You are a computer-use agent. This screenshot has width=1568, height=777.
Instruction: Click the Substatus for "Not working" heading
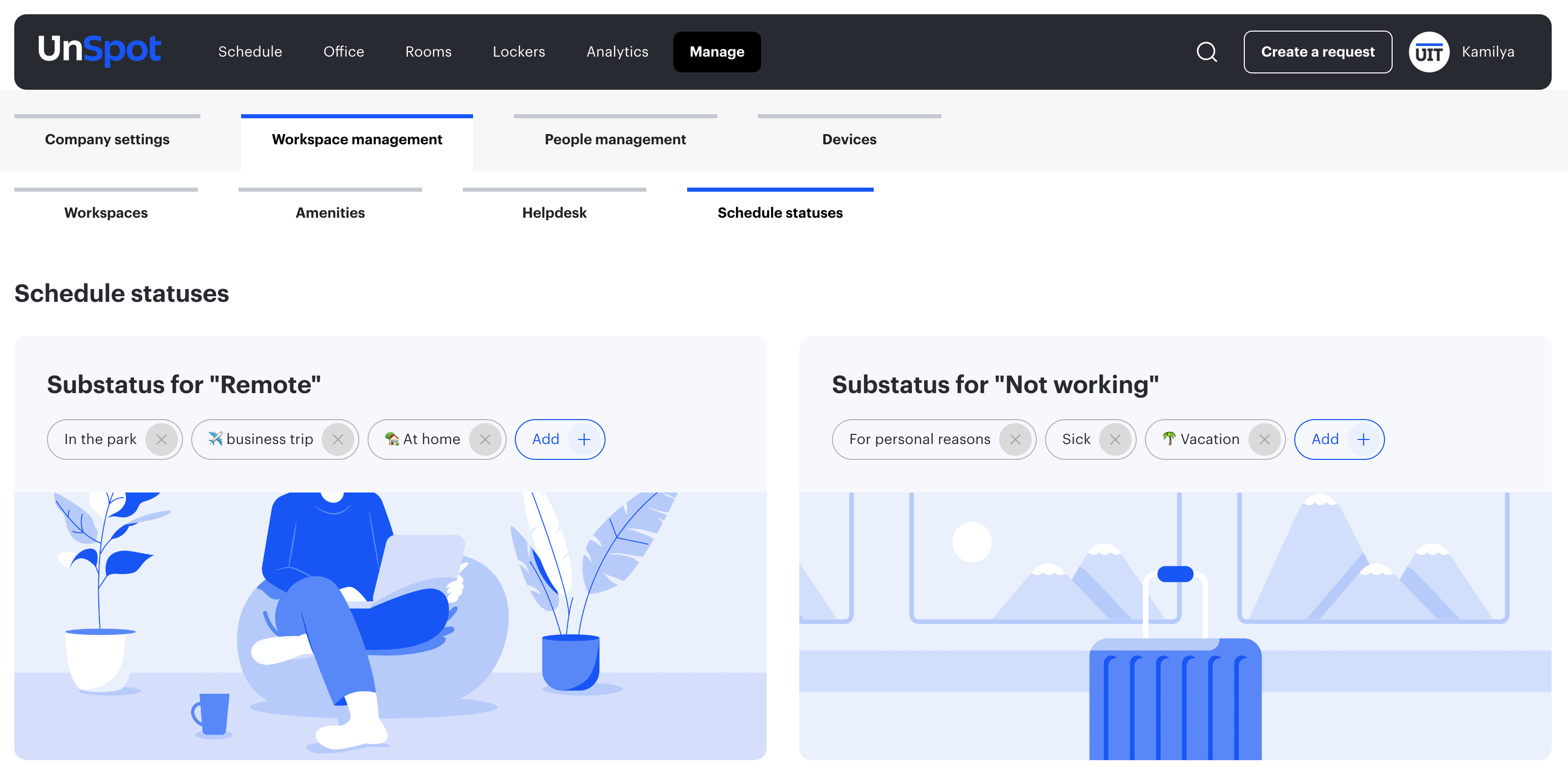point(995,385)
